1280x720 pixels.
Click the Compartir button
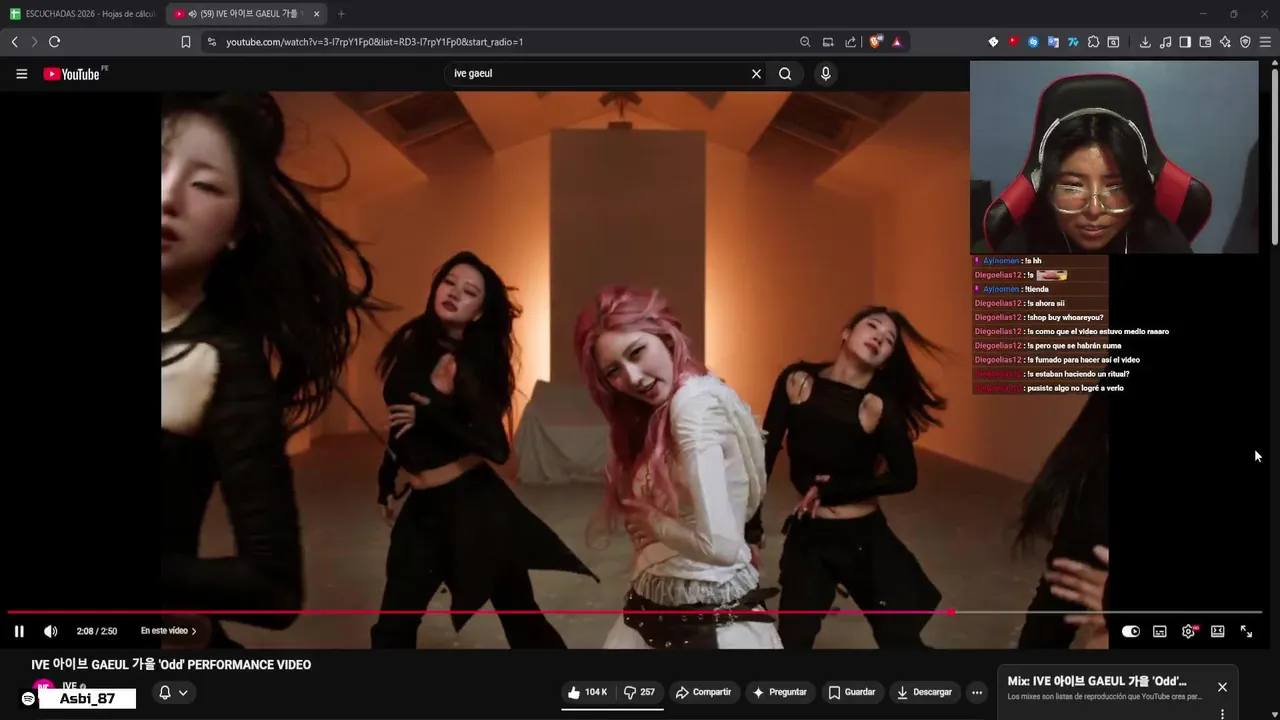[703, 692]
